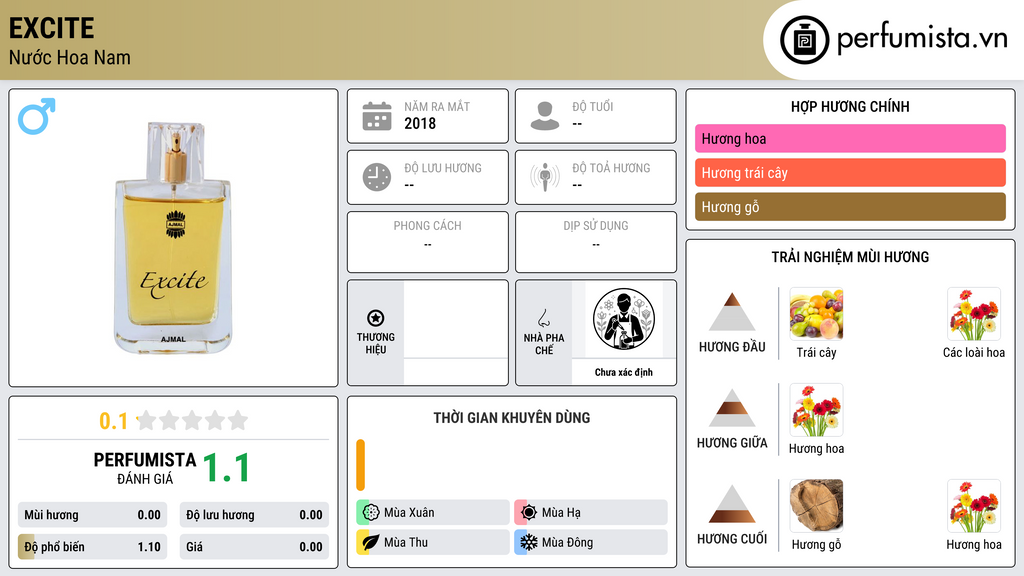Screen dimensions: 1024x576
Task: Click the Mùa Thu leaf icon
Action: [371, 542]
